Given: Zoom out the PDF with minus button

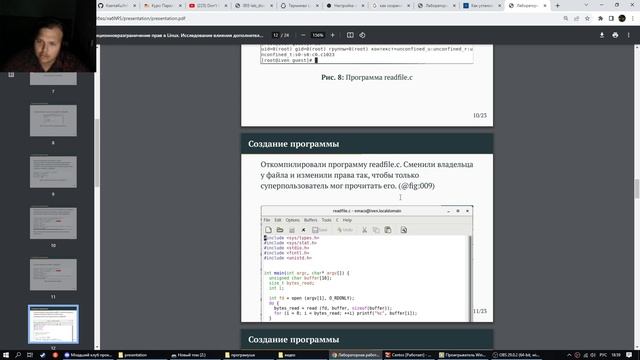Looking at the screenshot, I should 303,36.
